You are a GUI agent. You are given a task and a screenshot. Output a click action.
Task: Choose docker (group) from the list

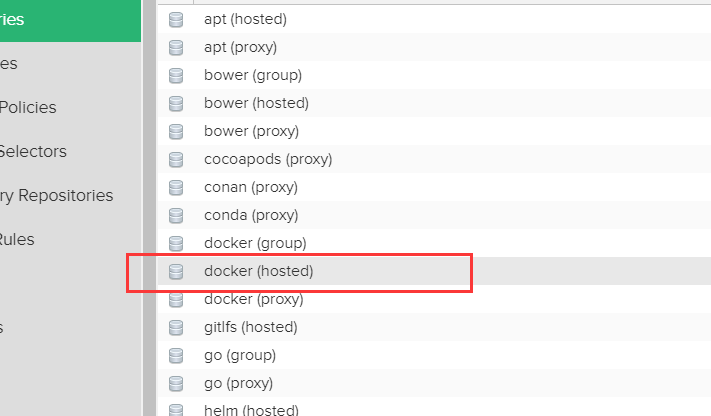[x=254, y=243]
